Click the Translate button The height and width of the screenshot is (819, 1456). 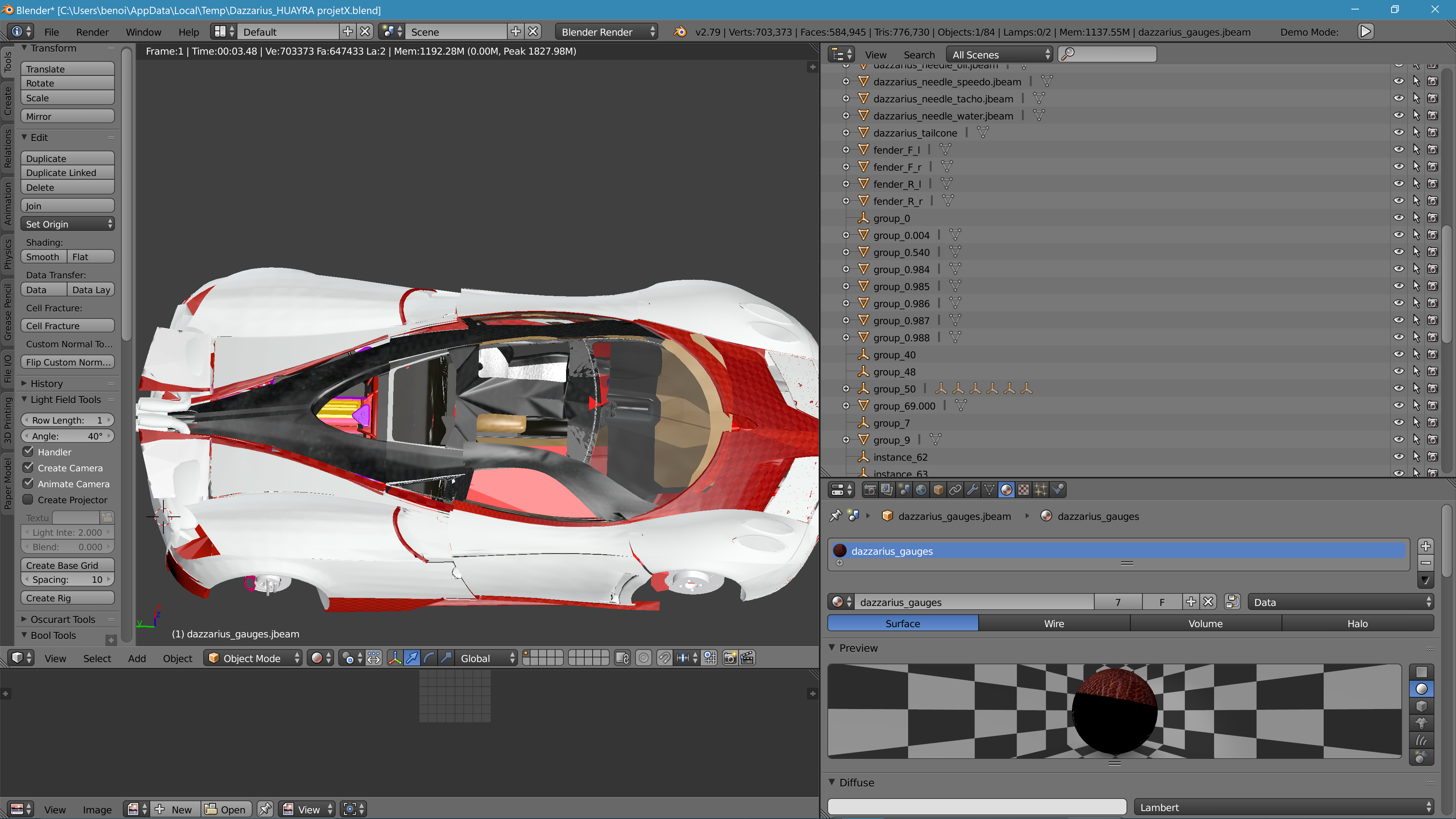[67, 68]
